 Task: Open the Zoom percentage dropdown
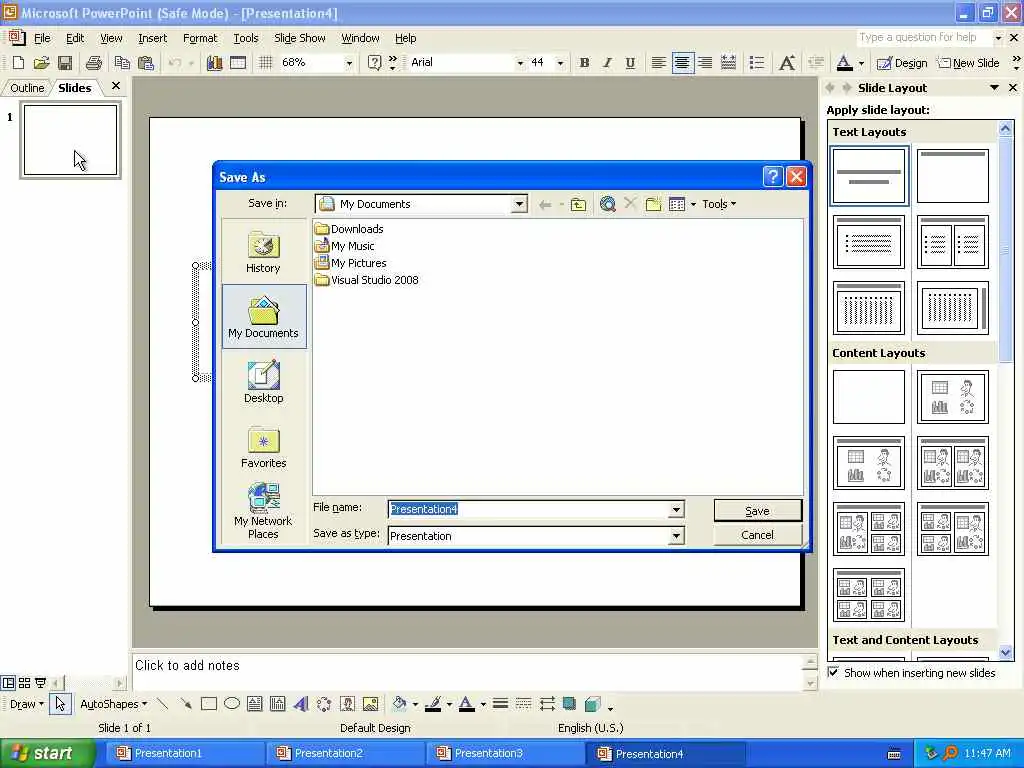click(349, 63)
